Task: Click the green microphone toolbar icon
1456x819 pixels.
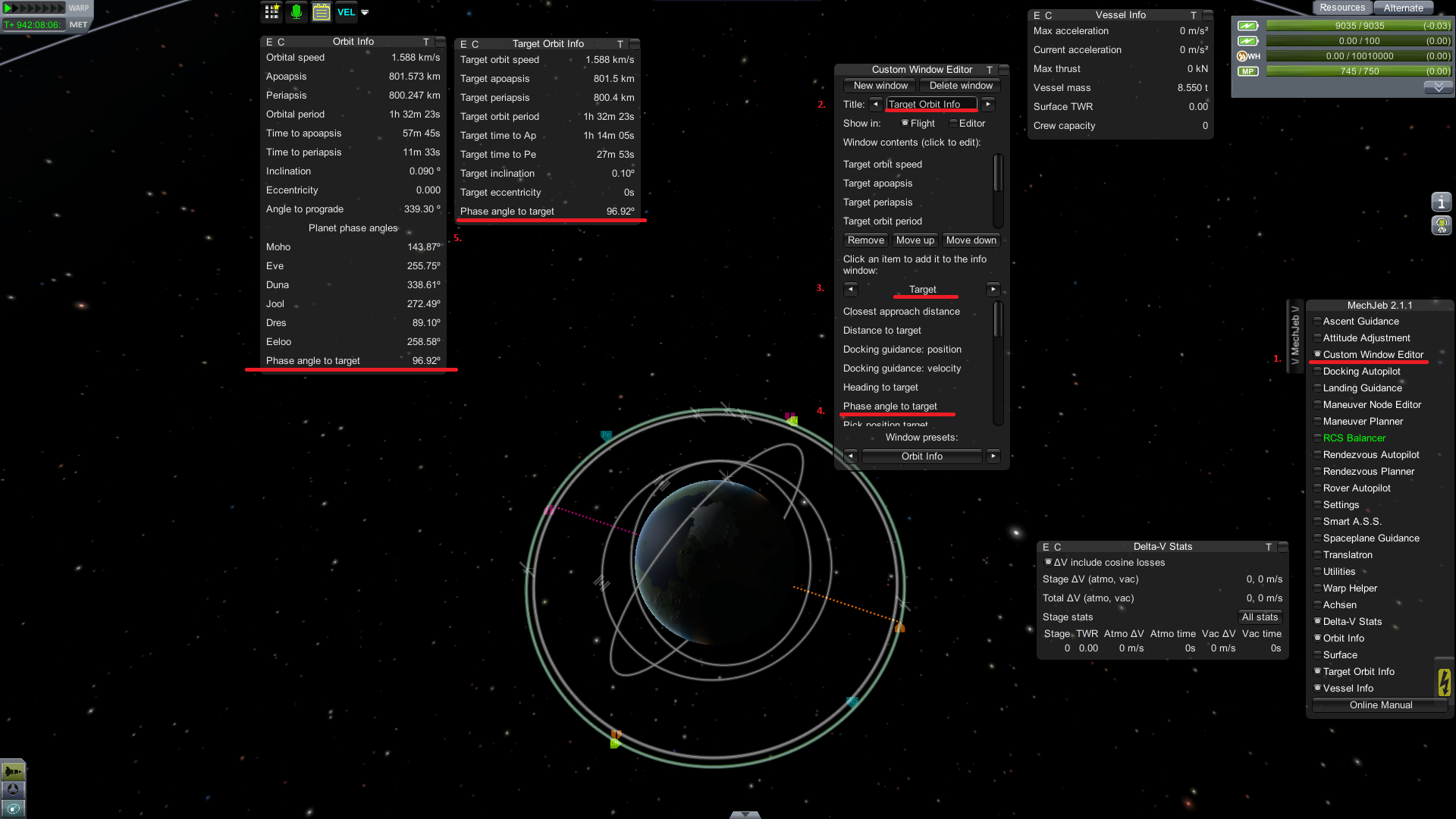Action: [297, 12]
